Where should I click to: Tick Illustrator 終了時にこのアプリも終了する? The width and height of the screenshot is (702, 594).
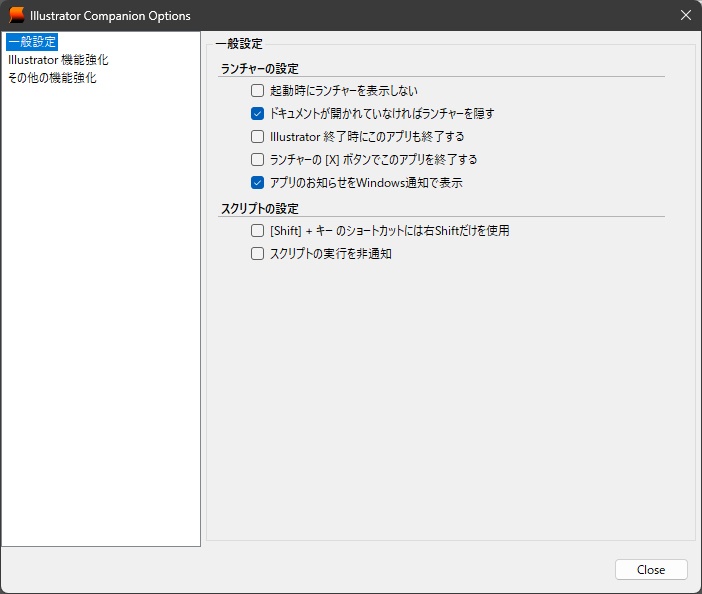(x=257, y=137)
